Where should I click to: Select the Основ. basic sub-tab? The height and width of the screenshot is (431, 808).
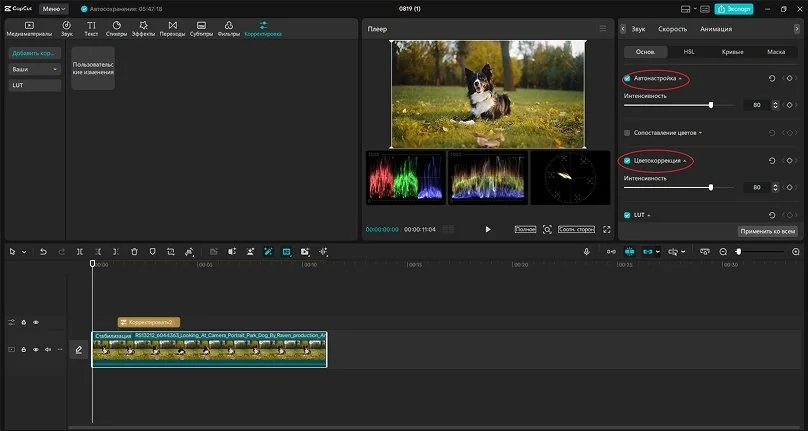coord(646,52)
